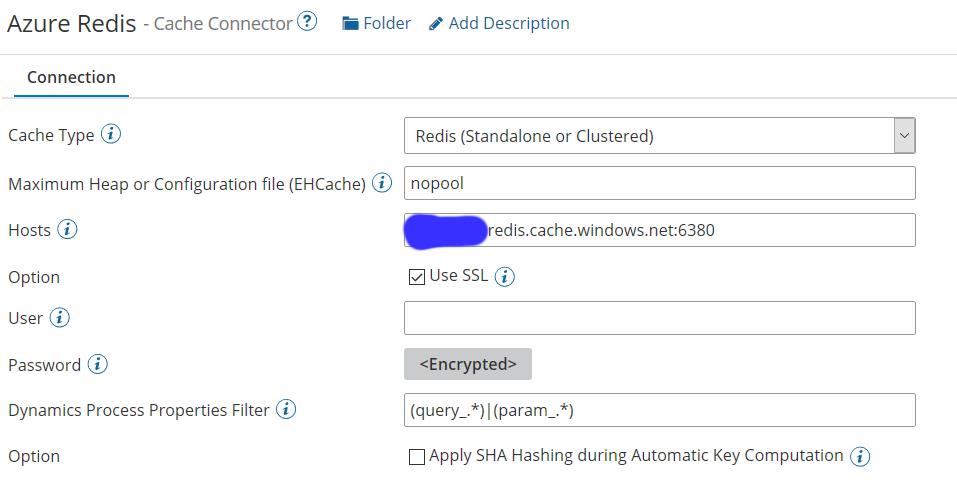Click into the Hosts input field
This screenshot has width=957, height=482.
(x=660, y=230)
